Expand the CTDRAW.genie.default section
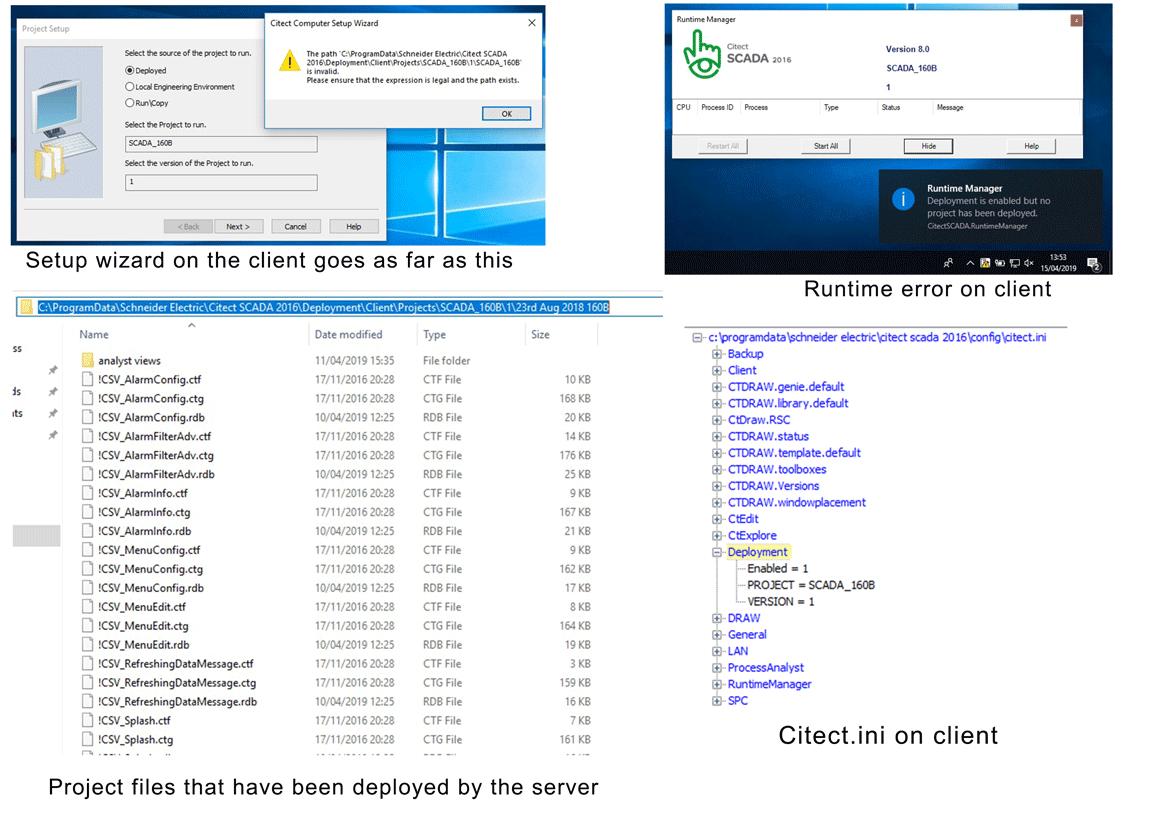1158x819 pixels. coord(716,387)
